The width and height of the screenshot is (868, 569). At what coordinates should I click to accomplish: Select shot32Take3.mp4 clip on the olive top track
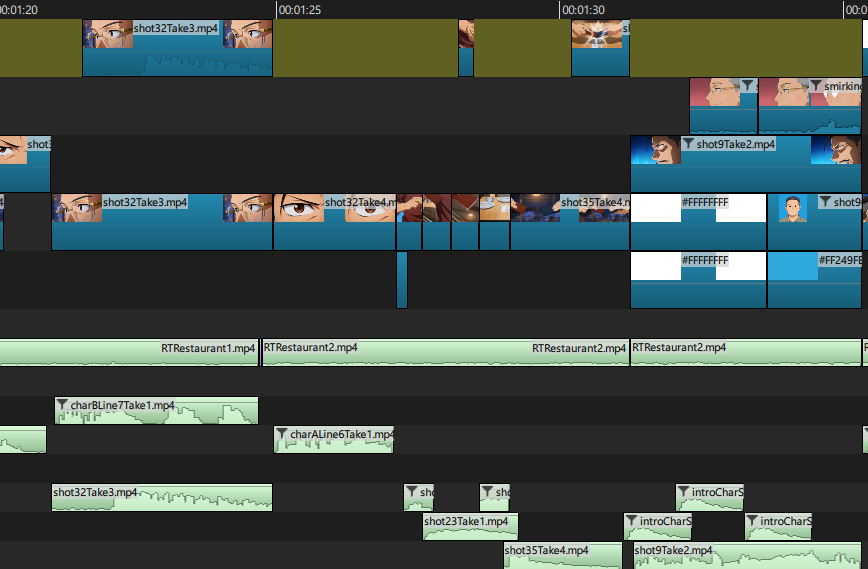tap(177, 48)
